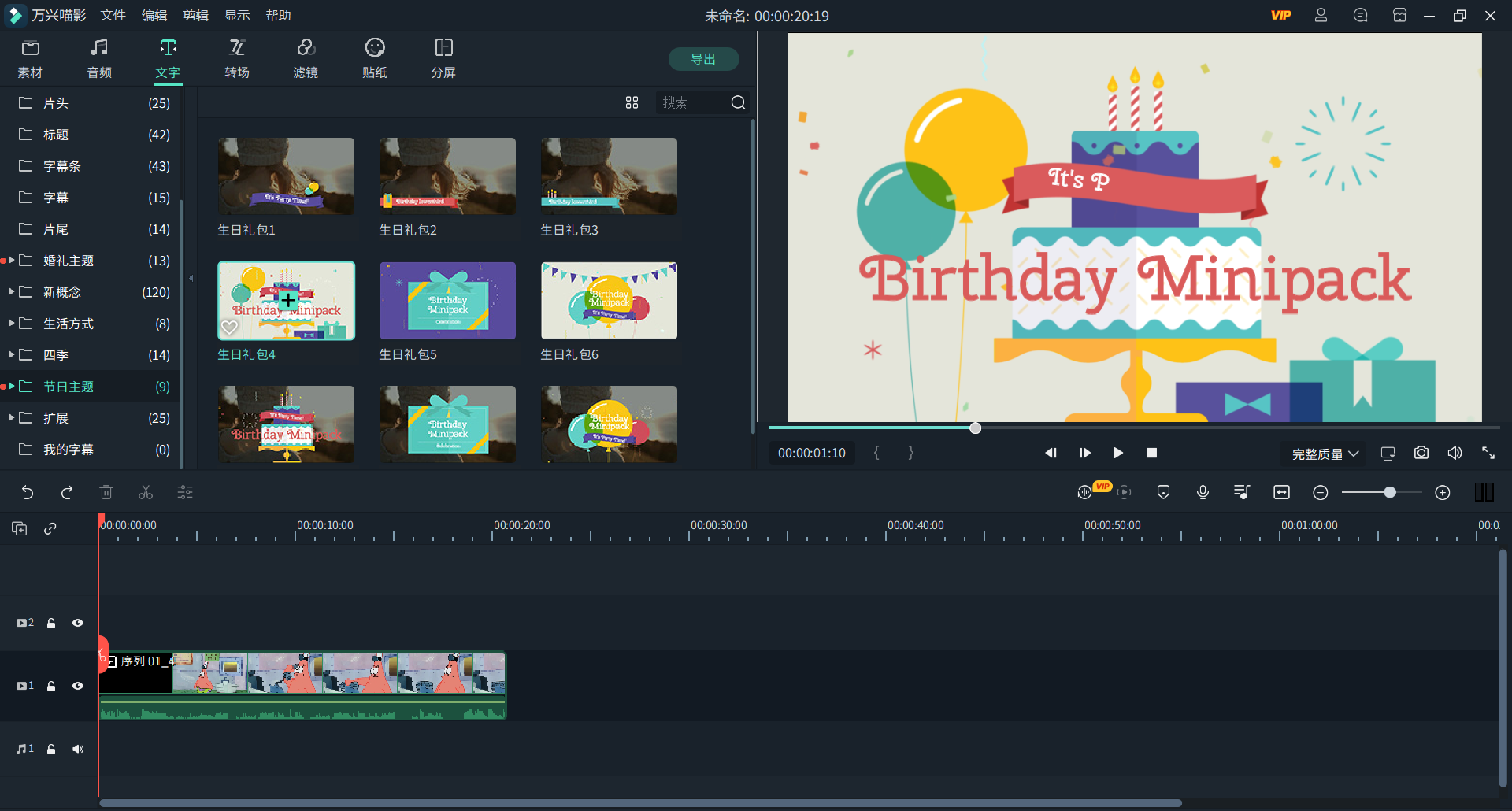Select the 生日礼包5 title thumbnail
The height and width of the screenshot is (811, 1512).
[x=447, y=301]
